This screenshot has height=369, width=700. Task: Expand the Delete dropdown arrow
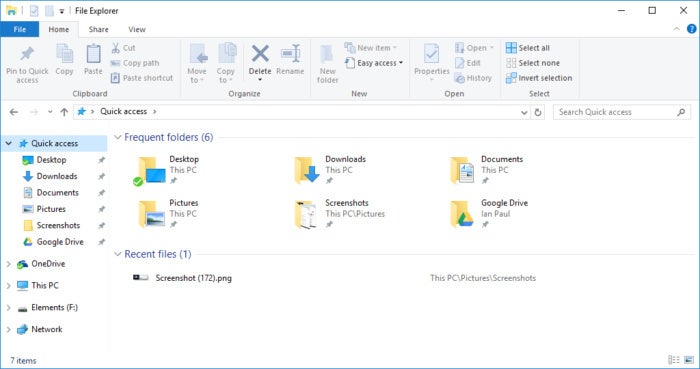click(x=260, y=80)
